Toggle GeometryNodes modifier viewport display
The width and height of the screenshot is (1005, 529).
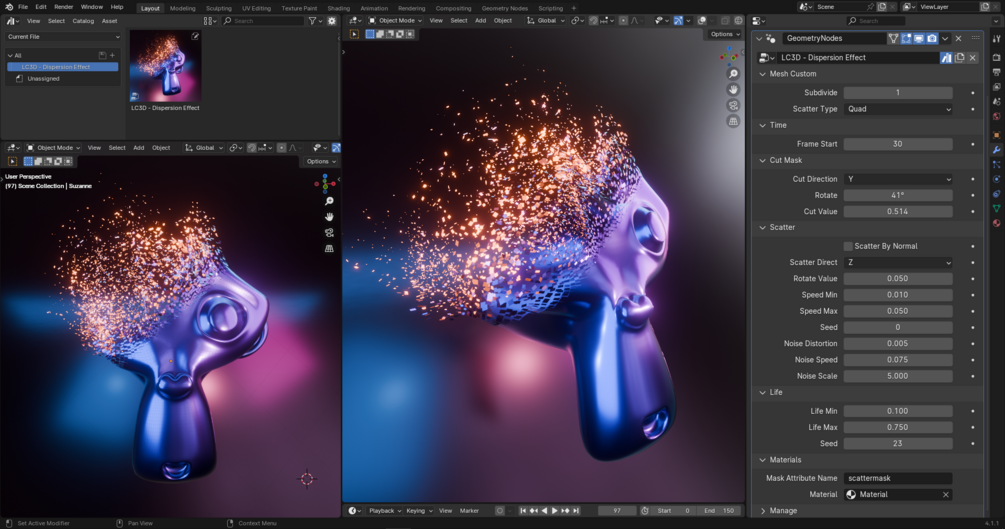coord(919,38)
